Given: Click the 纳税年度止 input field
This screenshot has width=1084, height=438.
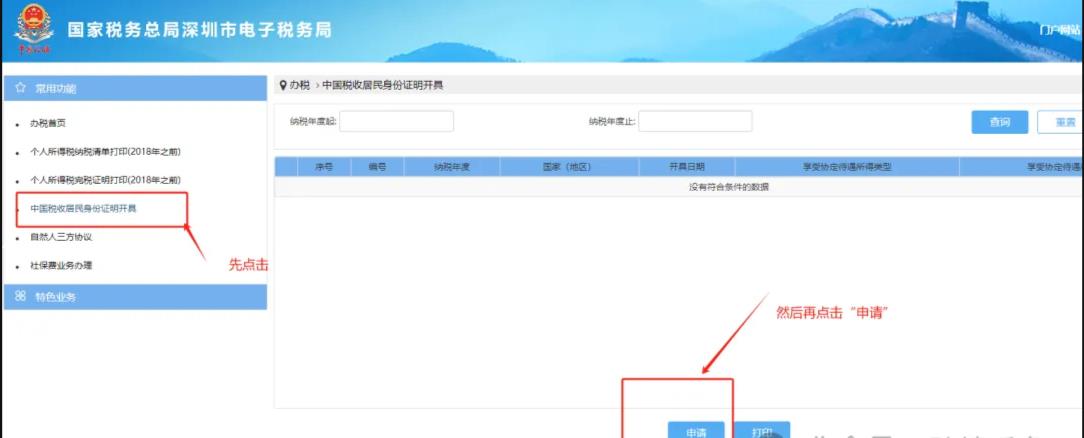Looking at the screenshot, I should tap(695, 122).
